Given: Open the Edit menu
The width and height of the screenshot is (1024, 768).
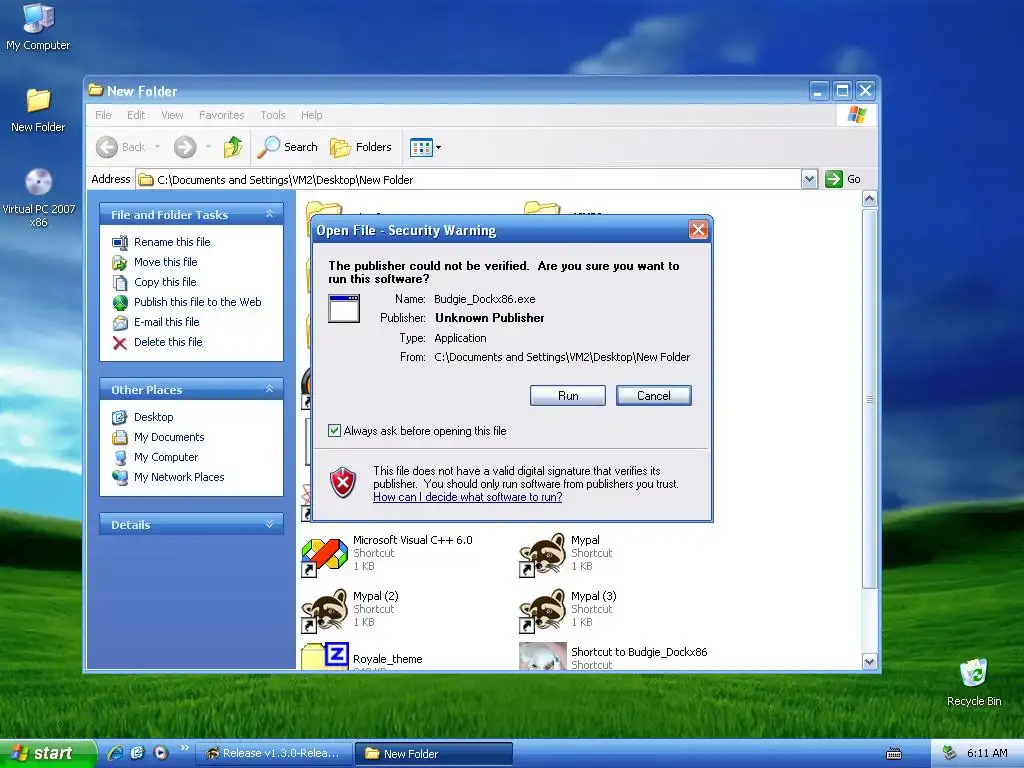Looking at the screenshot, I should point(136,115).
